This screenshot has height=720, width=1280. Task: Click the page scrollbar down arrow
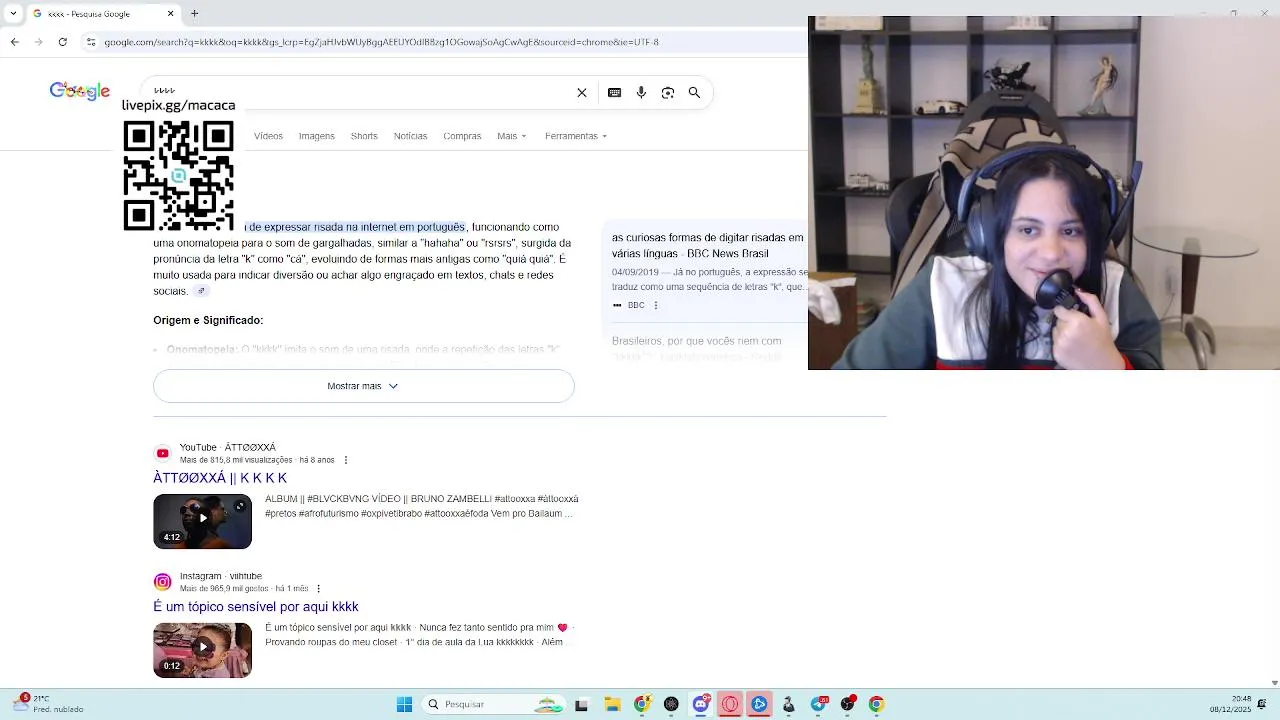(1274, 683)
